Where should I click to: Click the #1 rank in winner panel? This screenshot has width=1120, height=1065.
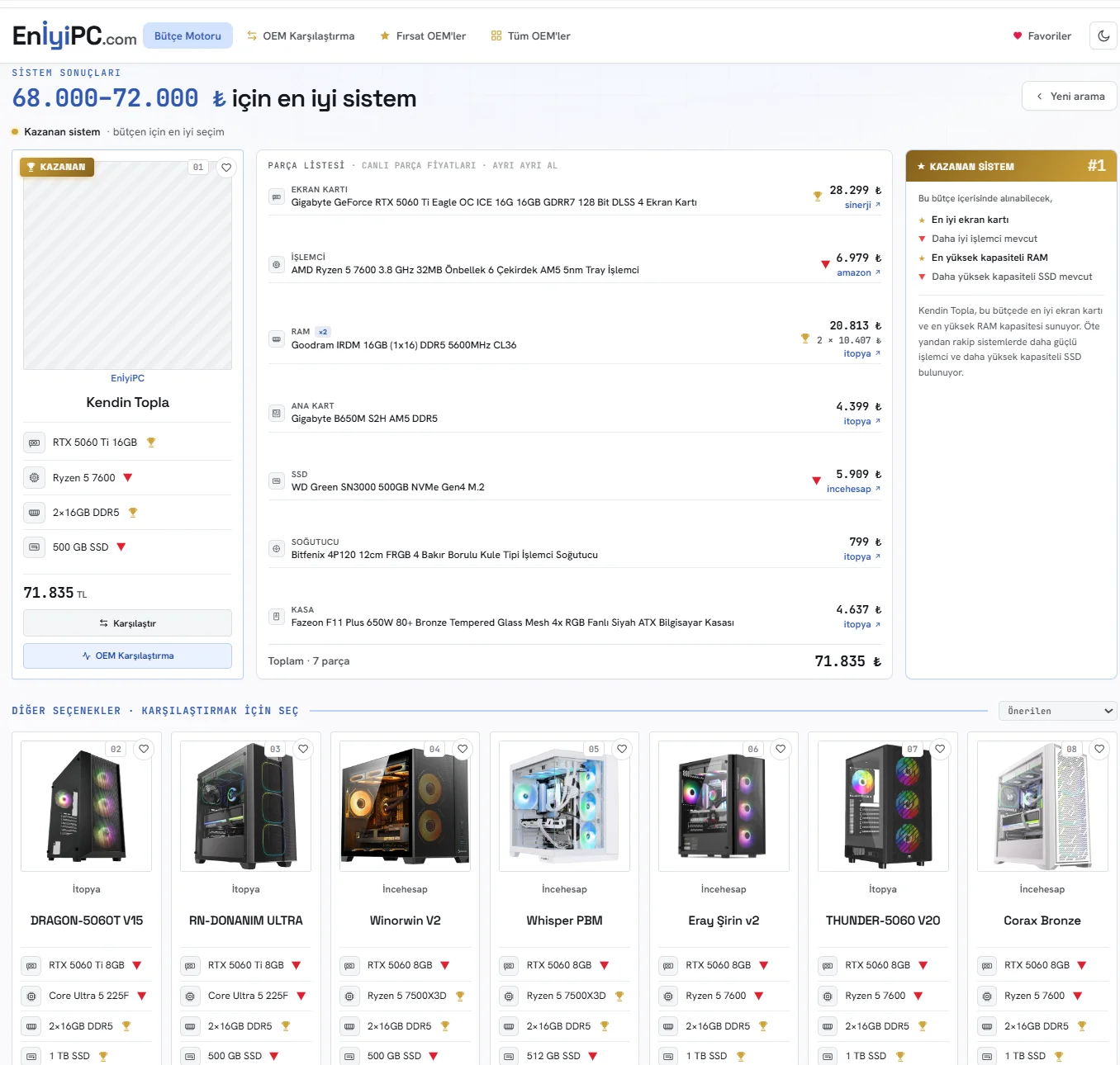[x=1096, y=166]
